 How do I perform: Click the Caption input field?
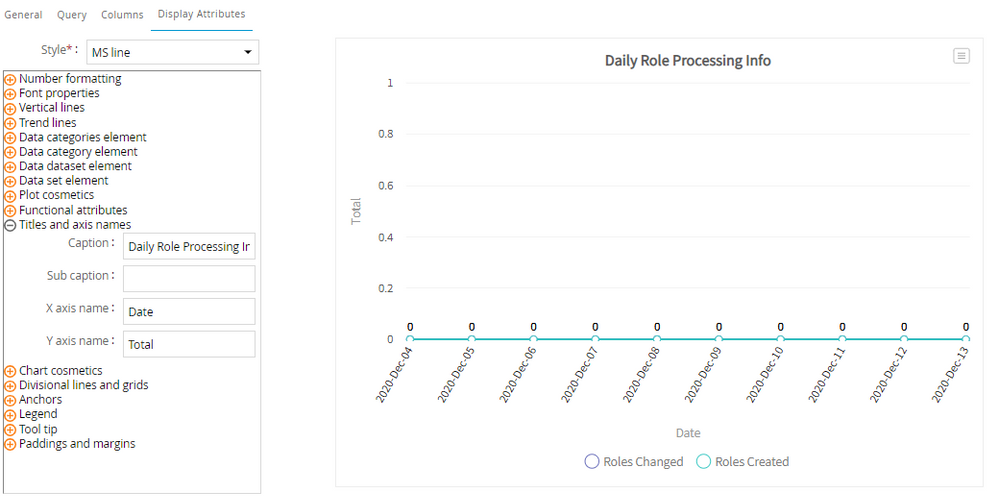[189, 247]
